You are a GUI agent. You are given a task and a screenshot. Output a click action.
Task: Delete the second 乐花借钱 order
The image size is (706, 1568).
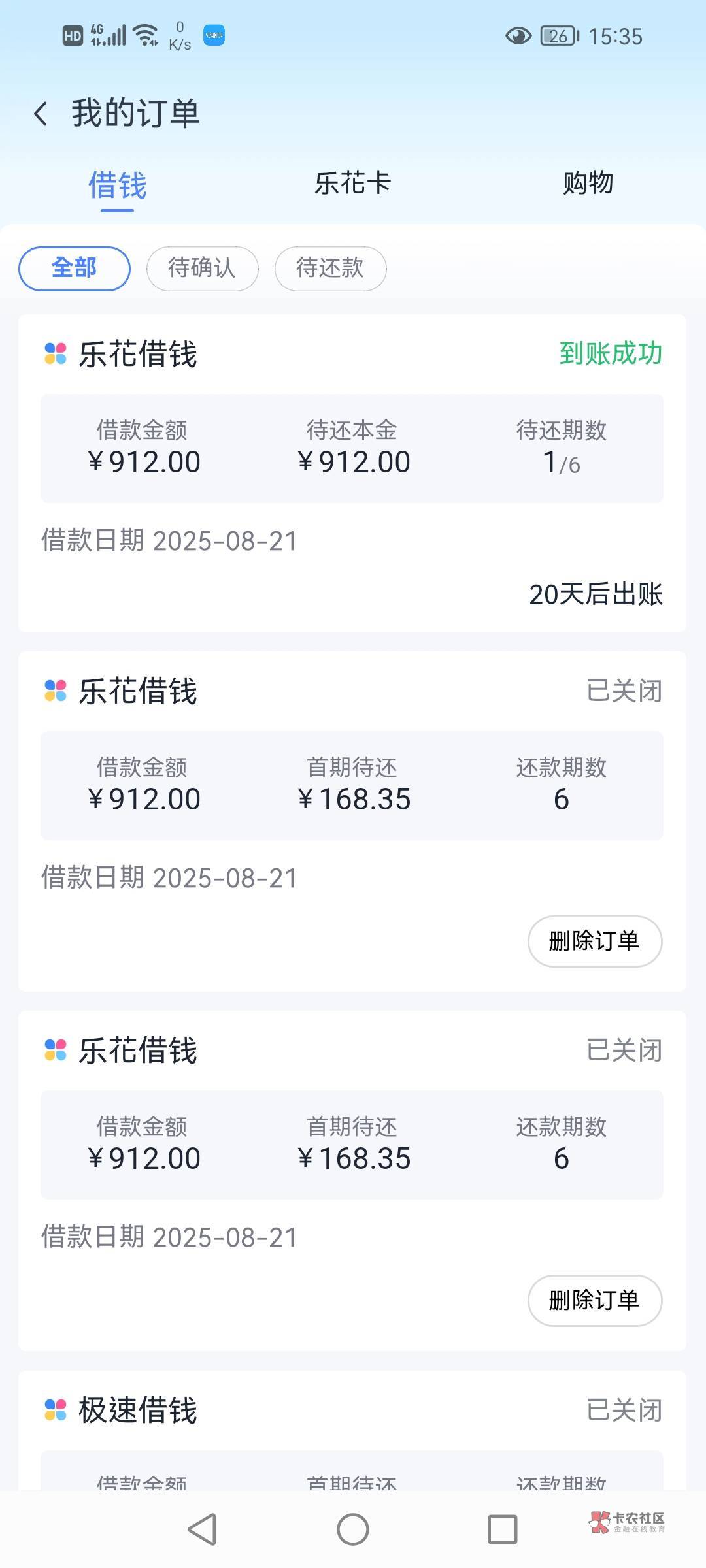(x=594, y=941)
